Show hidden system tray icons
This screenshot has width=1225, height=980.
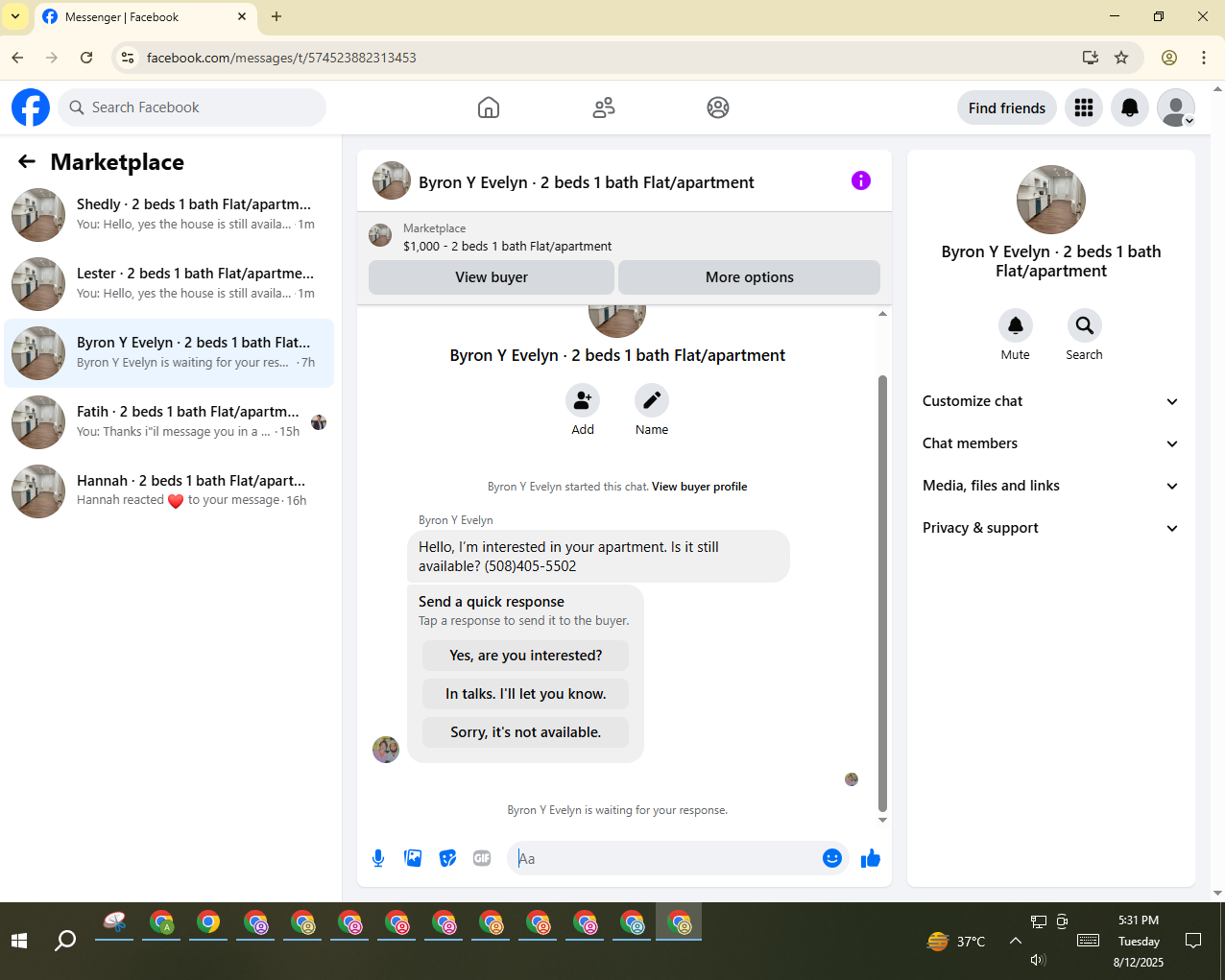[1015, 941]
